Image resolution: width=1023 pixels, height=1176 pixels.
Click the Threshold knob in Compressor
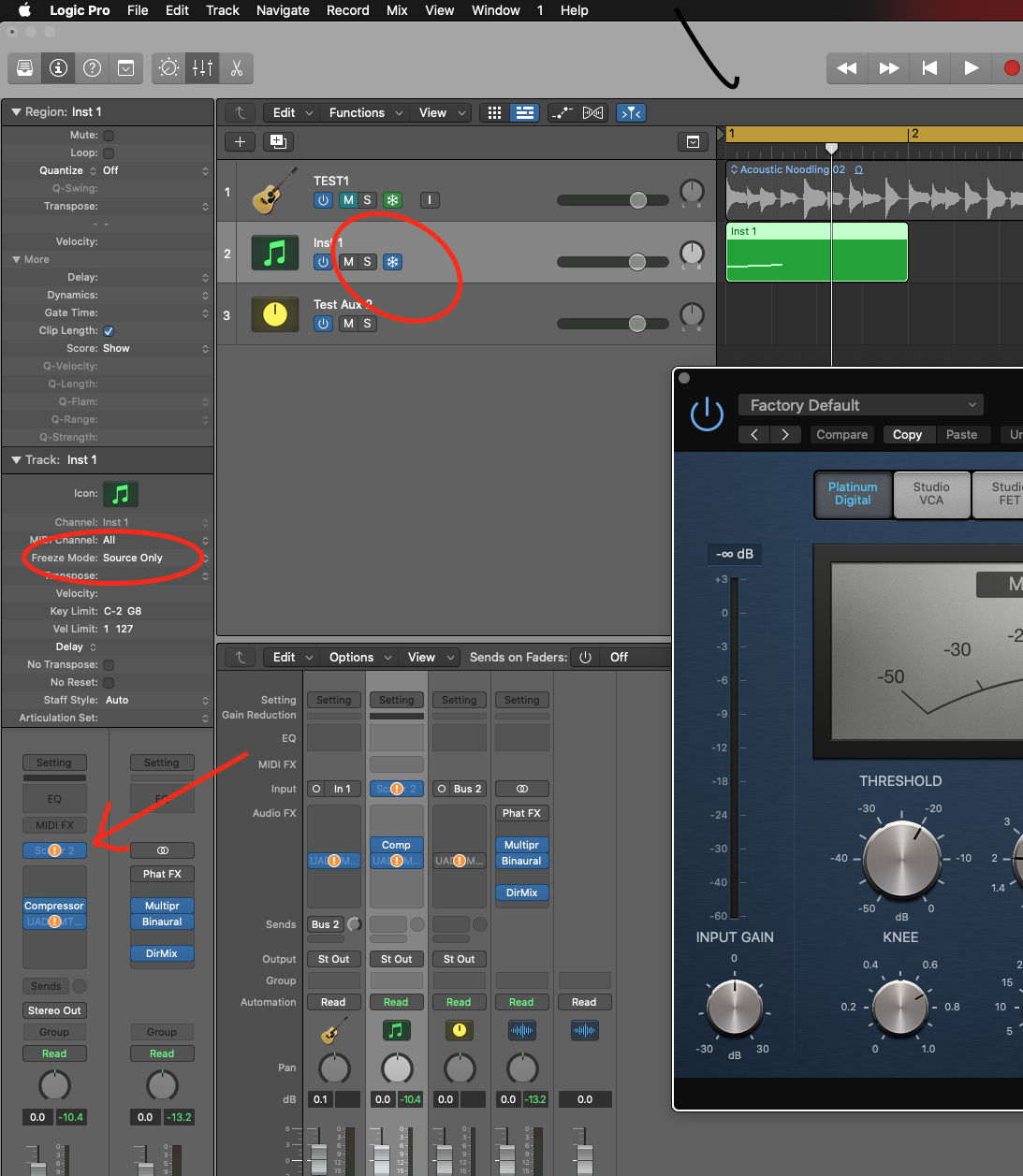(901, 859)
